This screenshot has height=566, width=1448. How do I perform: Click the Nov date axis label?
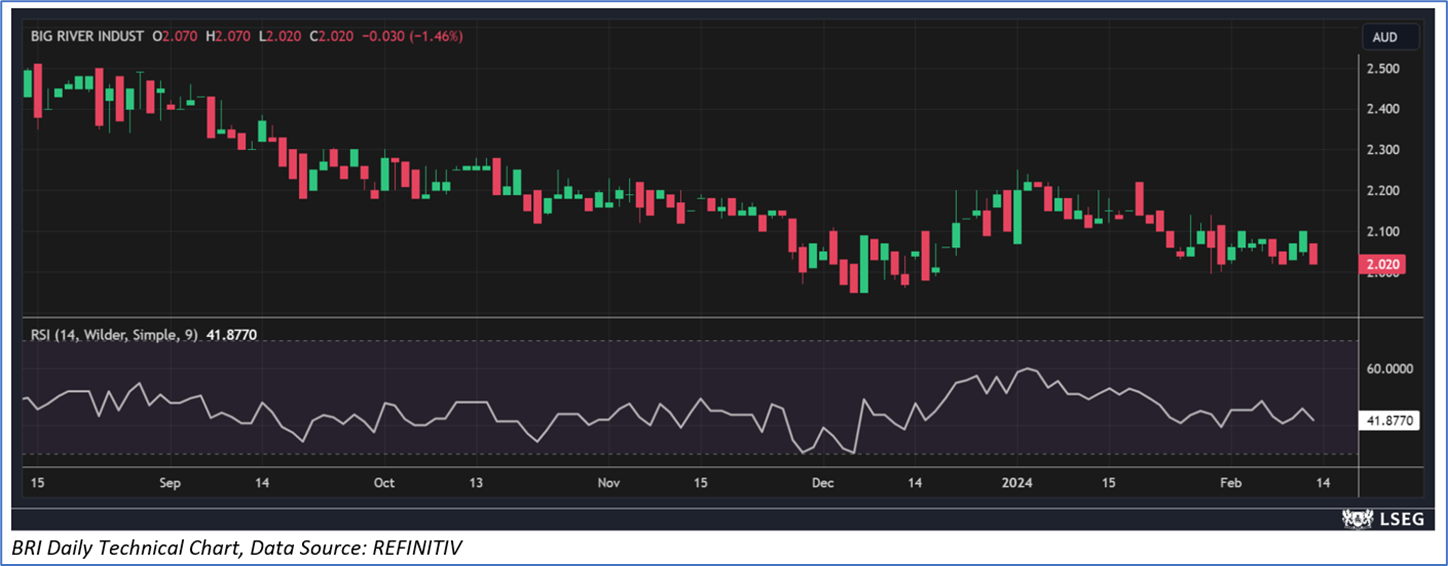click(608, 483)
